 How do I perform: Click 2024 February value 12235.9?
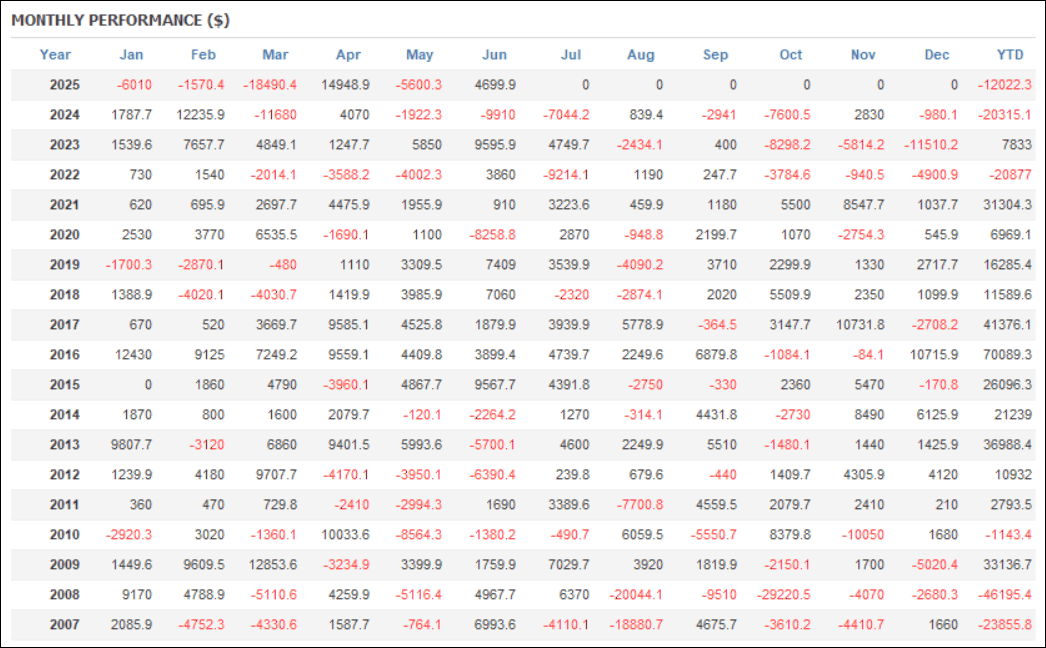(x=200, y=115)
